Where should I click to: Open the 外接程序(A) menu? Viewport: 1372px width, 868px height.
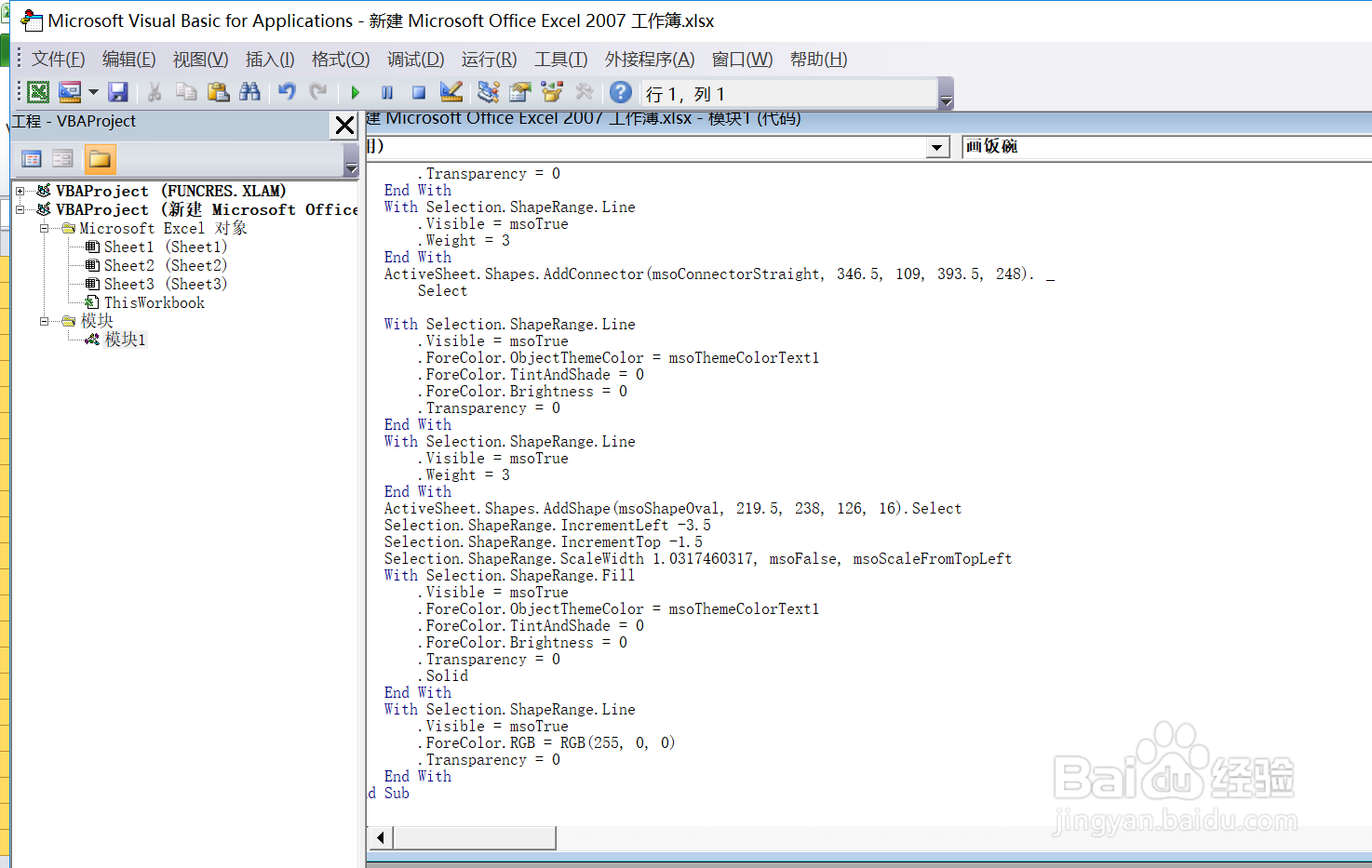pos(650,60)
